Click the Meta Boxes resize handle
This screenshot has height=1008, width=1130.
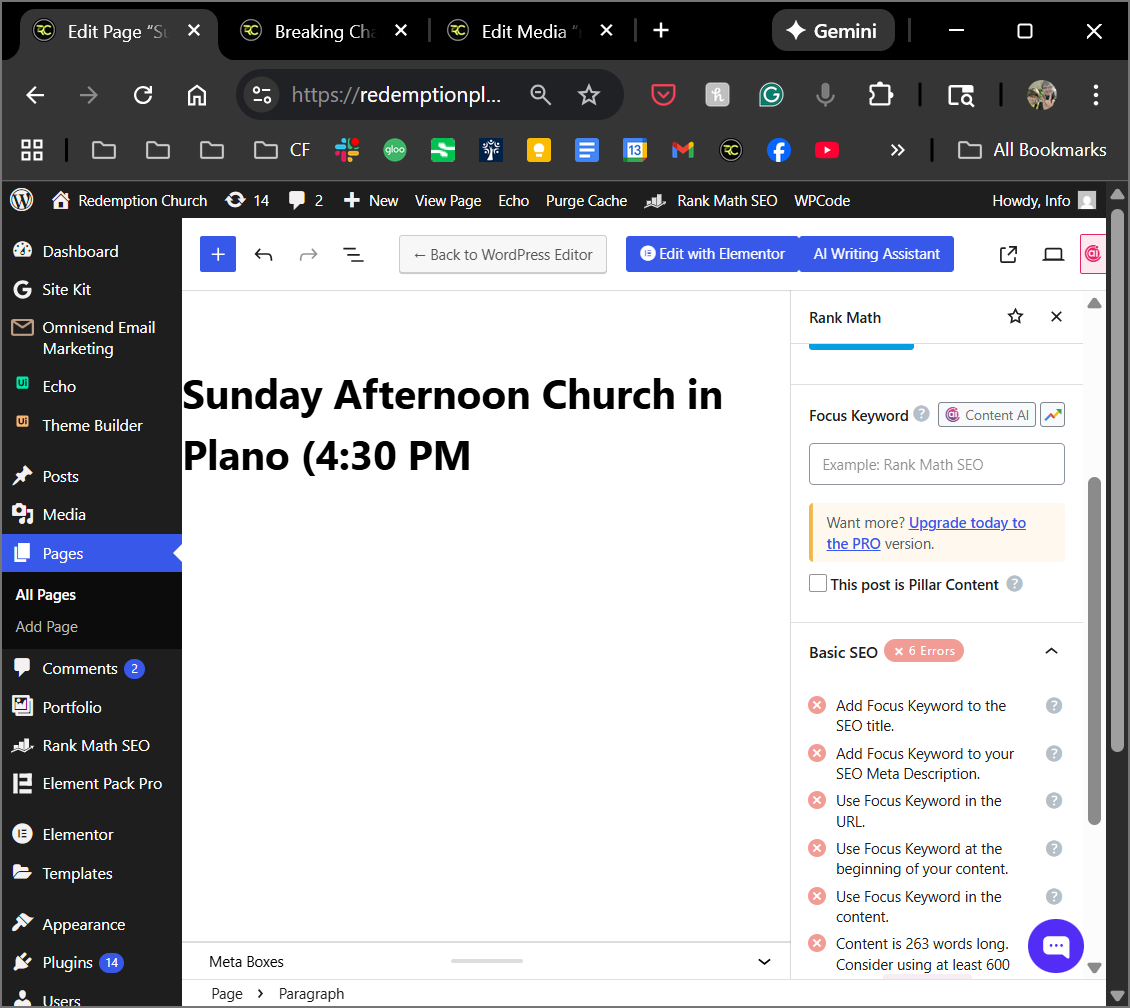point(486,961)
